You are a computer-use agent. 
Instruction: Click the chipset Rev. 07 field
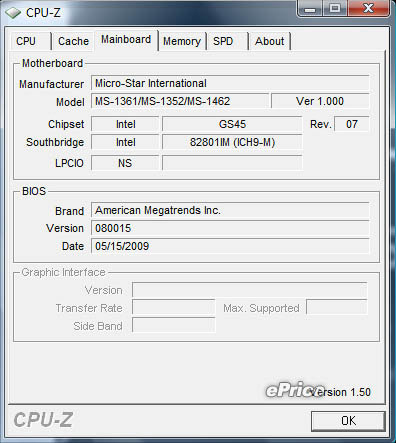(x=352, y=124)
